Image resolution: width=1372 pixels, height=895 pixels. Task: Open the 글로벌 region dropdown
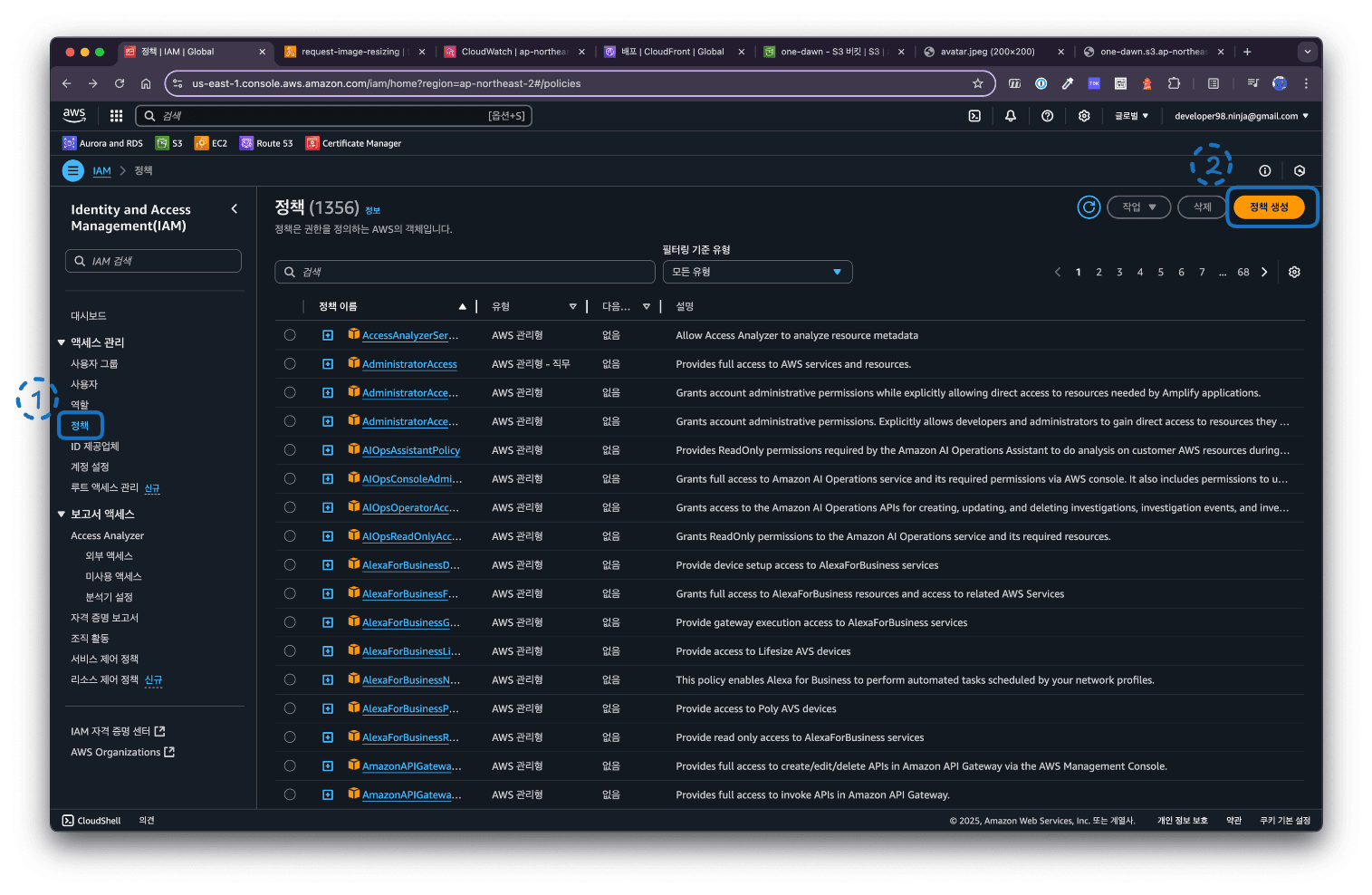(x=1131, y=116)
